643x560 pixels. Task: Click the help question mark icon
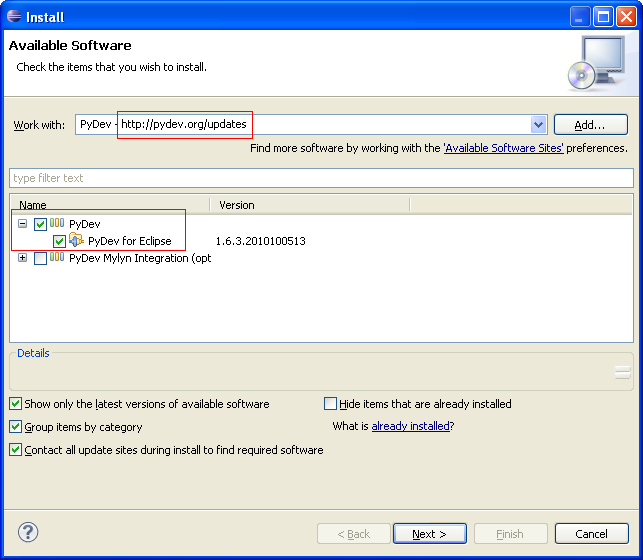click(x=28, y=532)
